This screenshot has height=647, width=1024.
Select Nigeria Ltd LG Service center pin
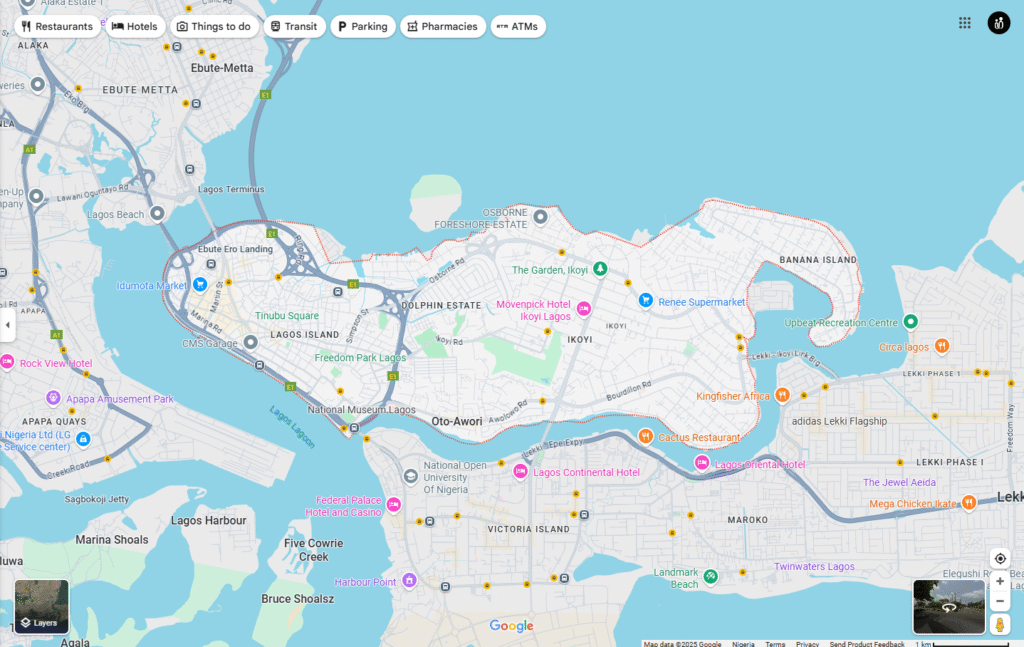(83, 439)
